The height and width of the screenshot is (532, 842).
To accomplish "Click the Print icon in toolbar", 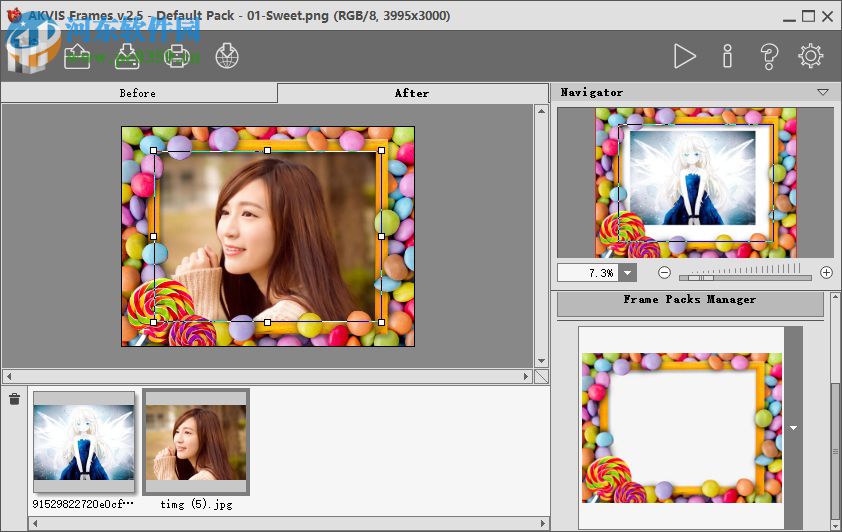I will click(x=177, y=56).
